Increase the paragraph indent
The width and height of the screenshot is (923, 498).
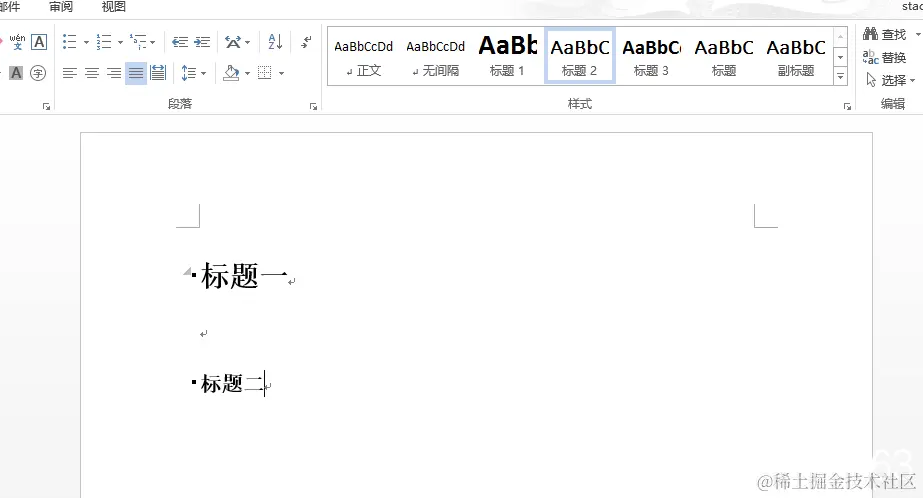202,42
